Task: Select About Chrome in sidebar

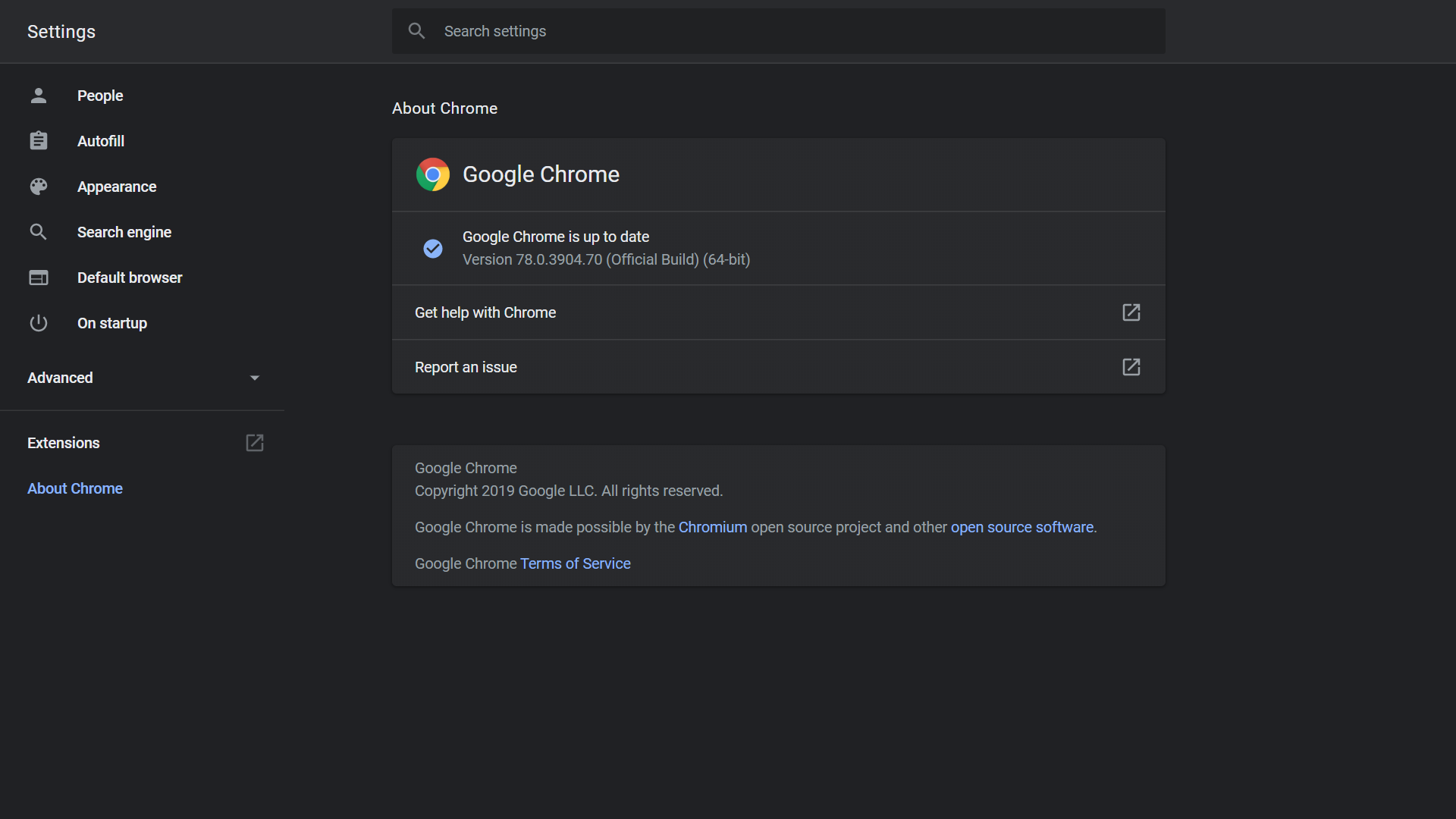Action: tap(75, 488)
